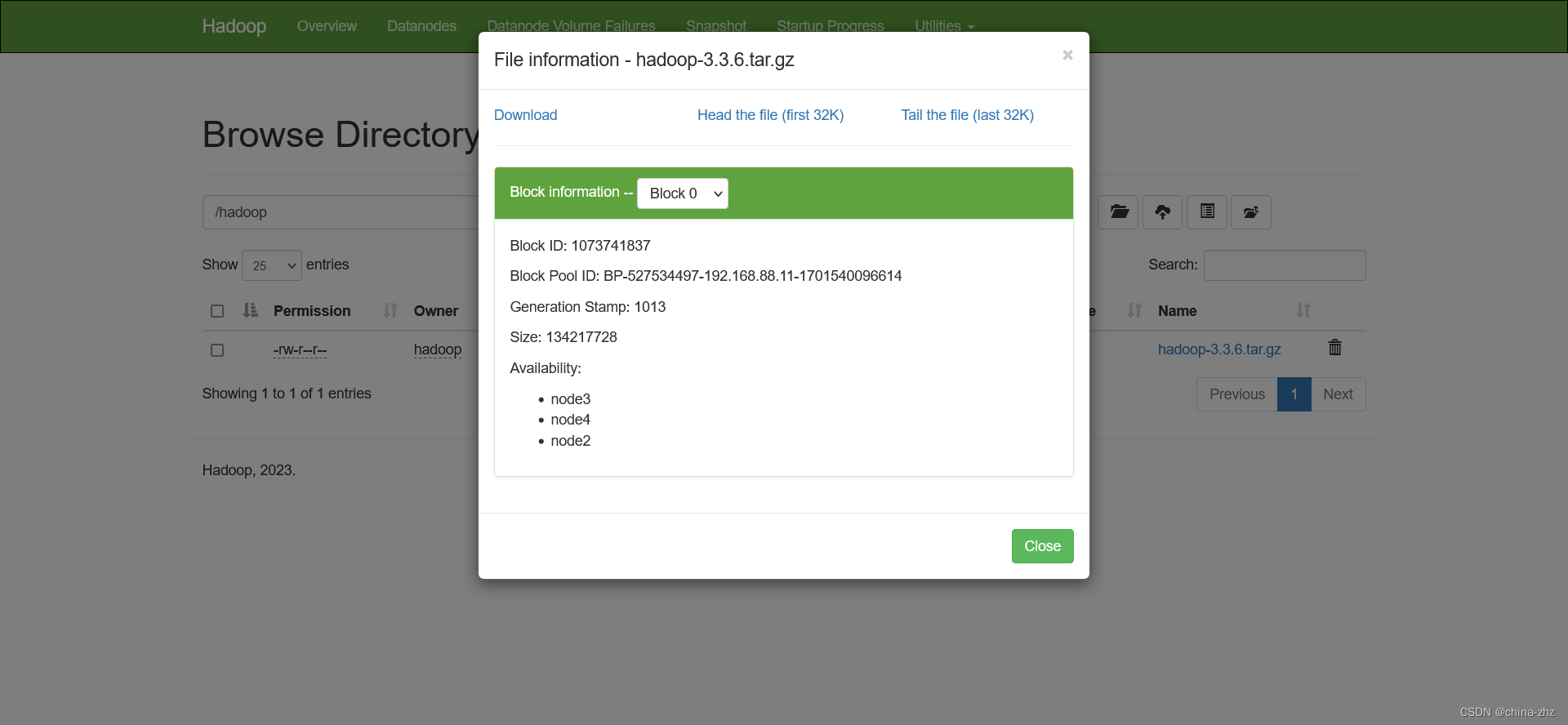Screen dimensions: 1568x725
Task: Open the Show entries 25 dropdown
Action: point(272,265)
